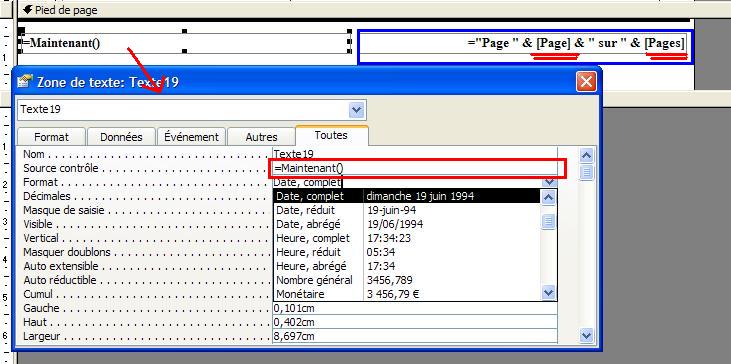Close the Zone de texte property window
This screenshot has height=364, width=731.
pyautogui.click(x=586, y=82)
